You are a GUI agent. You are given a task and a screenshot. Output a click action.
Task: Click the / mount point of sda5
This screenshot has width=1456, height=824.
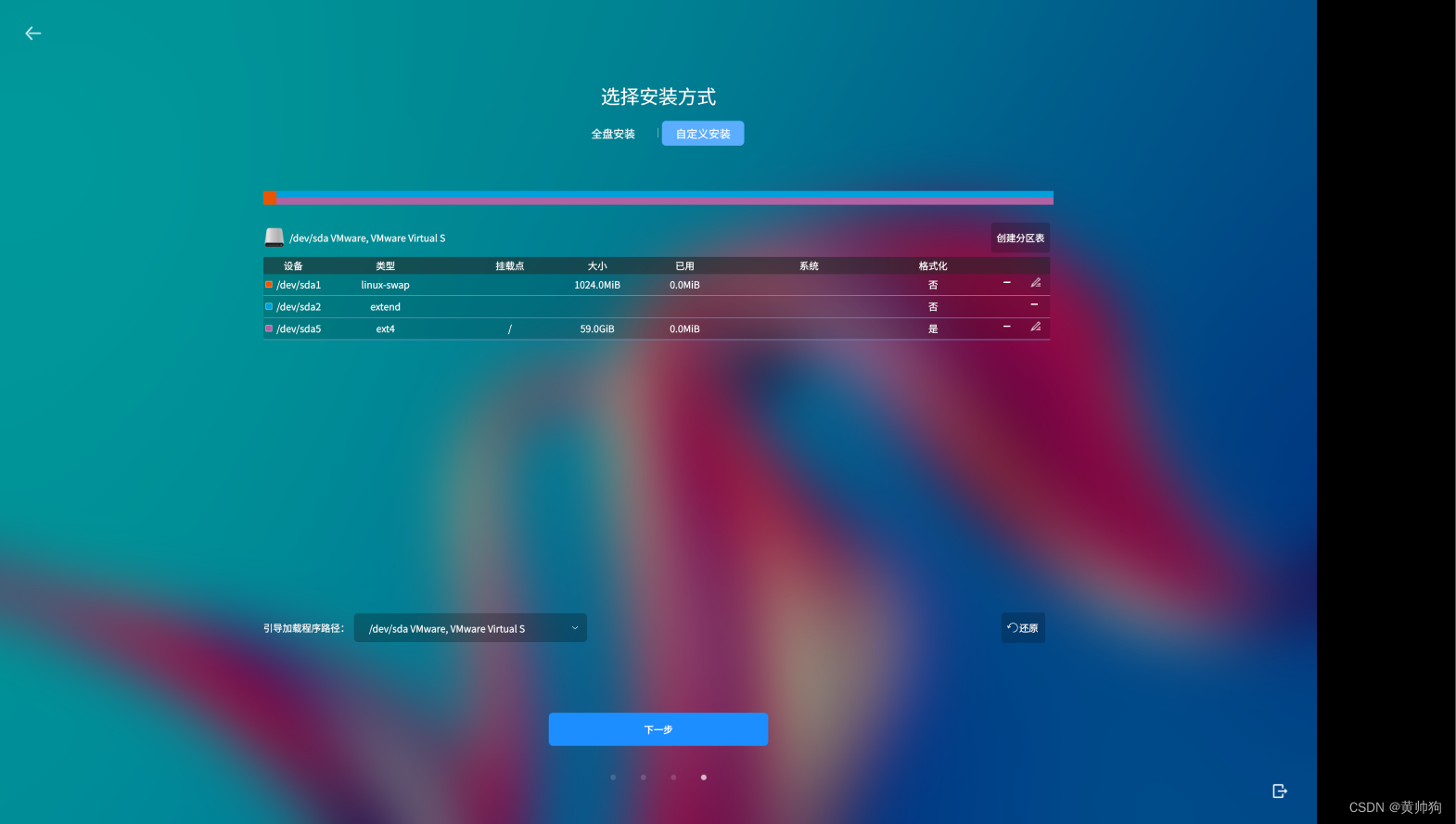click(x=509, y=328)
